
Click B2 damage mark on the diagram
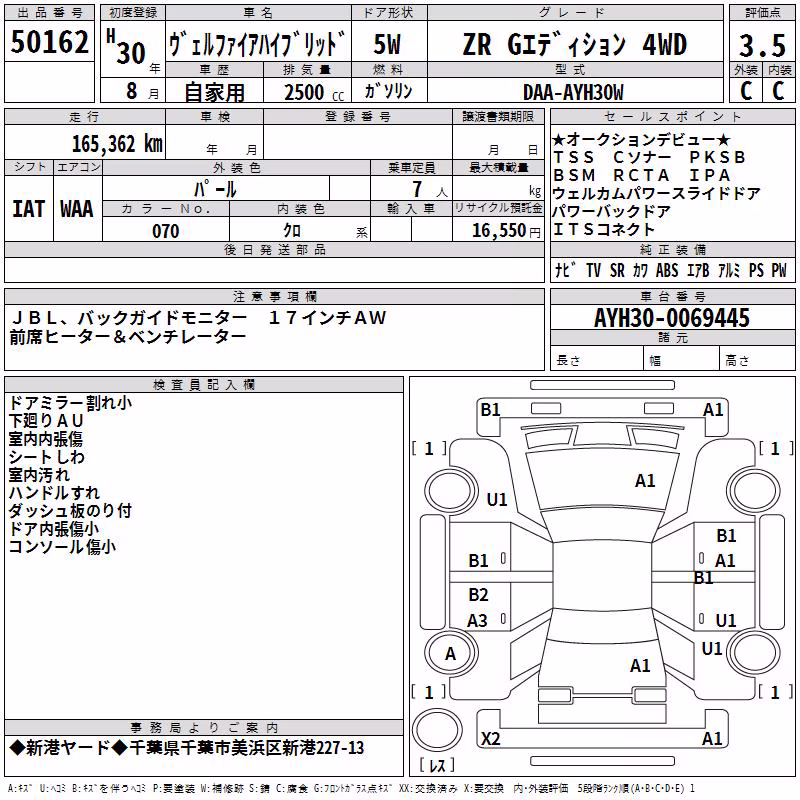[478, 595]
